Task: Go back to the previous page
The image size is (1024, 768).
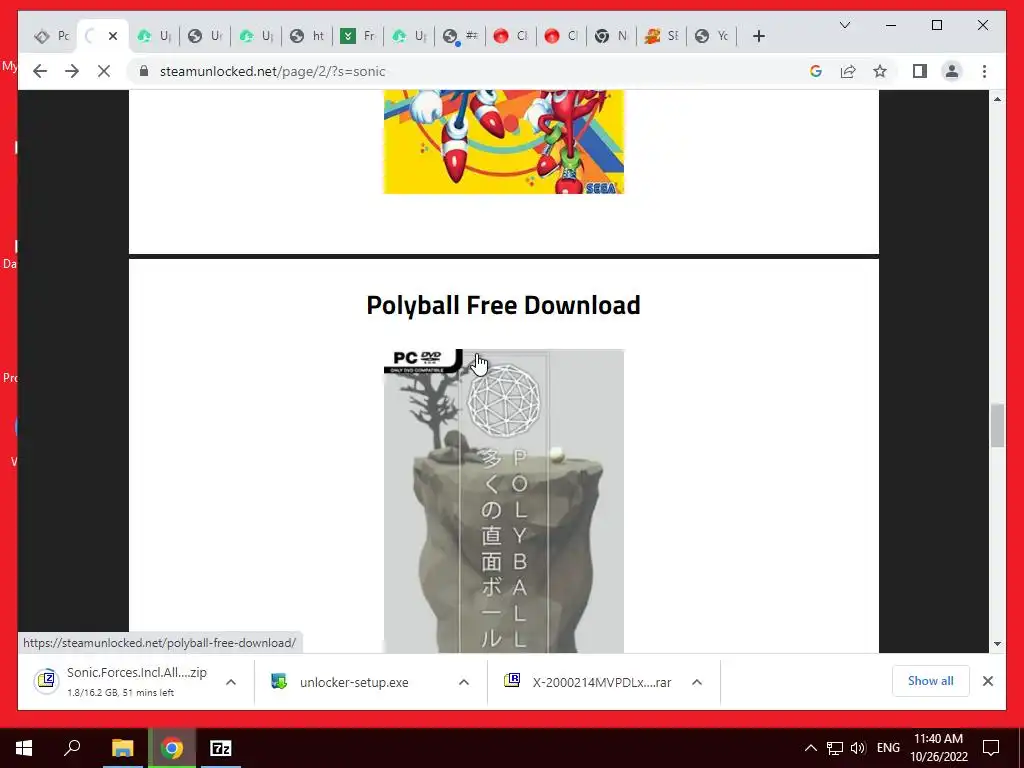Action: [40, 71]
